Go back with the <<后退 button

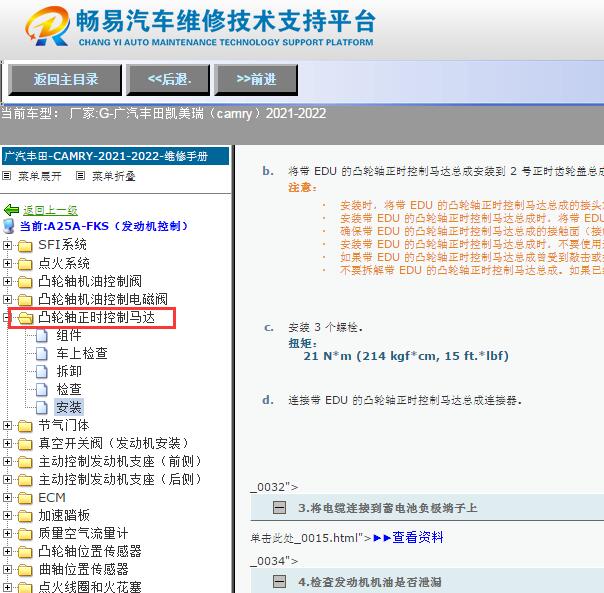[168, 80]
